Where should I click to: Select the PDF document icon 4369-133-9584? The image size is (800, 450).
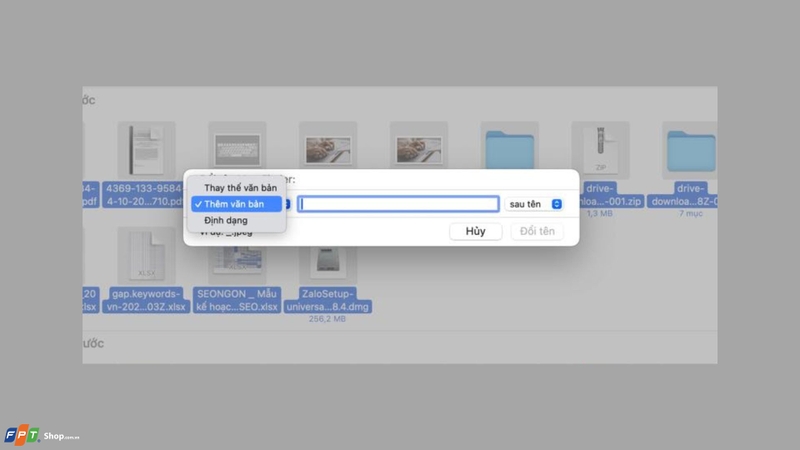146,150
